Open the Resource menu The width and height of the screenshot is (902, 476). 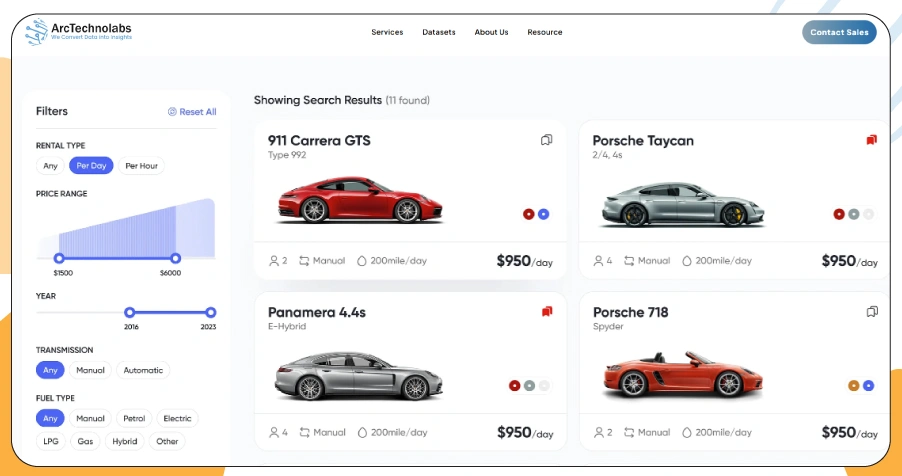pos(545,32)
